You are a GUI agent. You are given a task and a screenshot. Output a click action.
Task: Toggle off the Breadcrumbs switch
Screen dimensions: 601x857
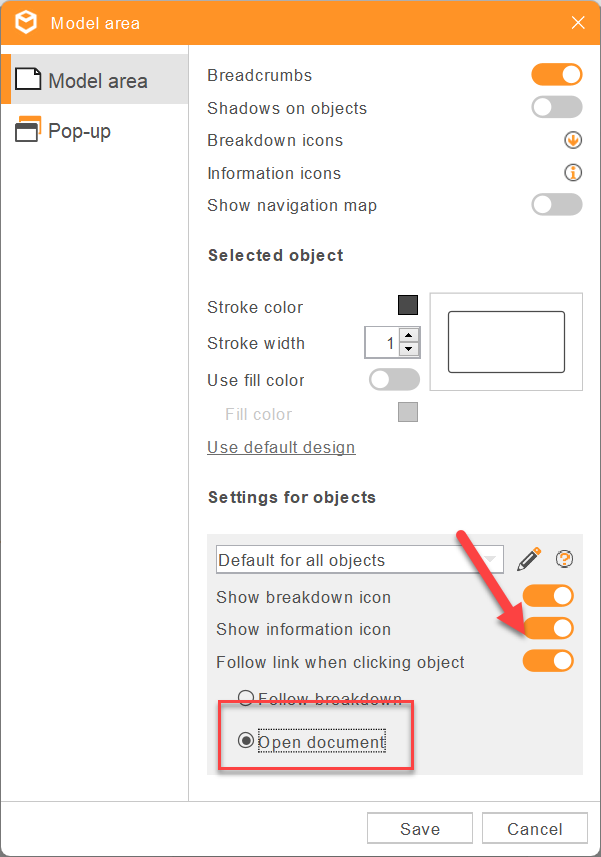point(556,74)
